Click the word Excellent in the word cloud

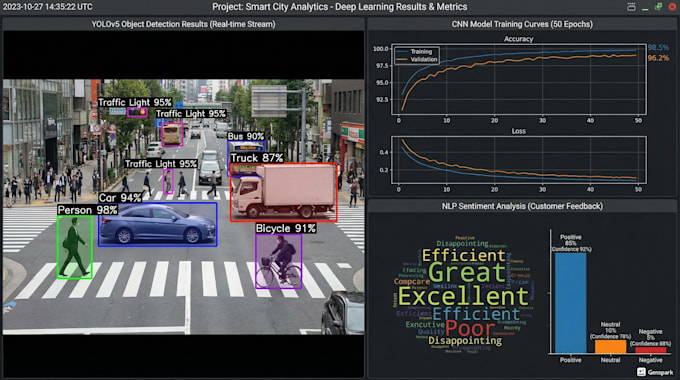coord(463,297)
